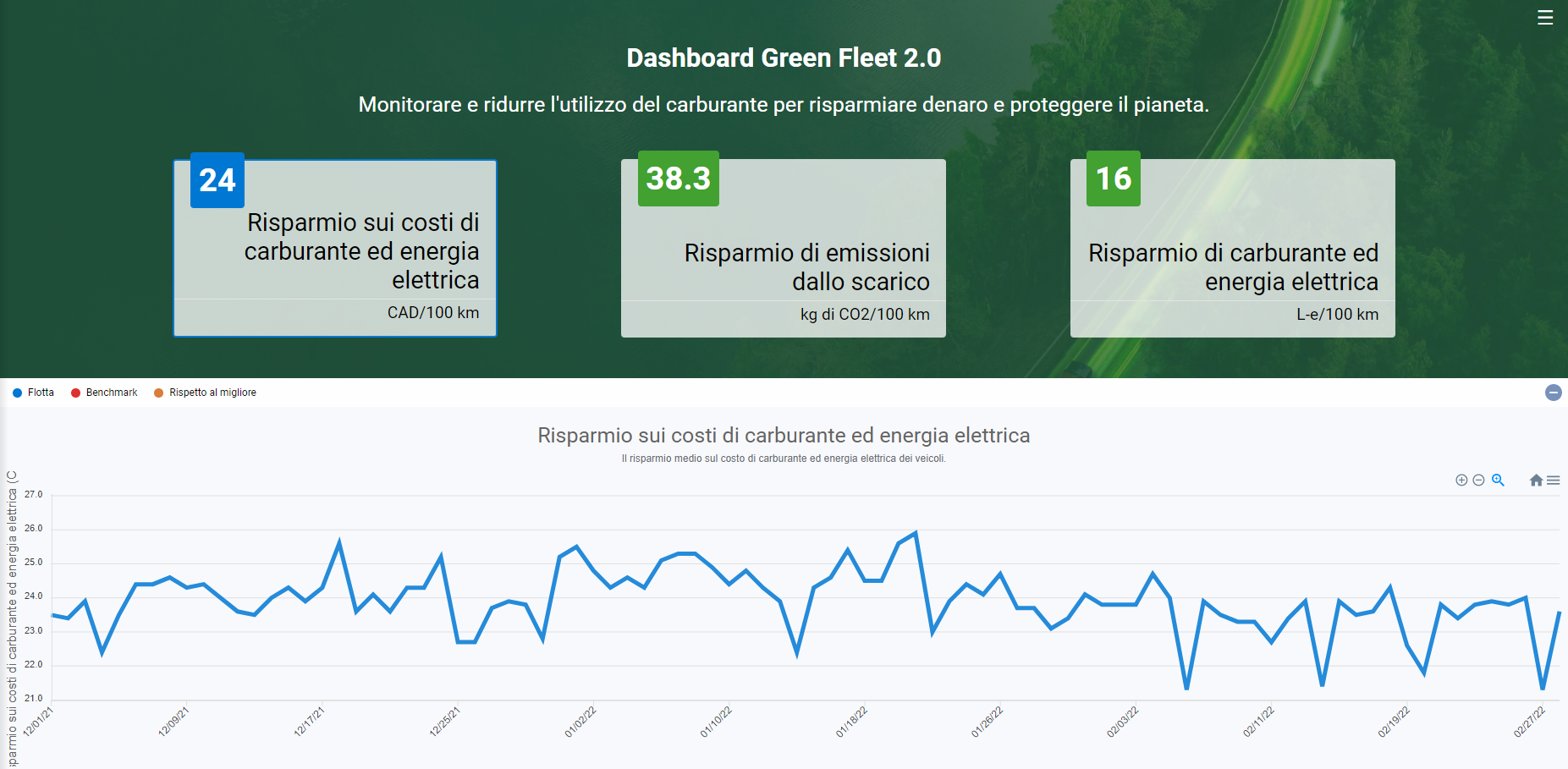The width and height of the screenshot is (1568, 769).
Task: Zoom in on the chart with plus icon
Action: 1461,480
